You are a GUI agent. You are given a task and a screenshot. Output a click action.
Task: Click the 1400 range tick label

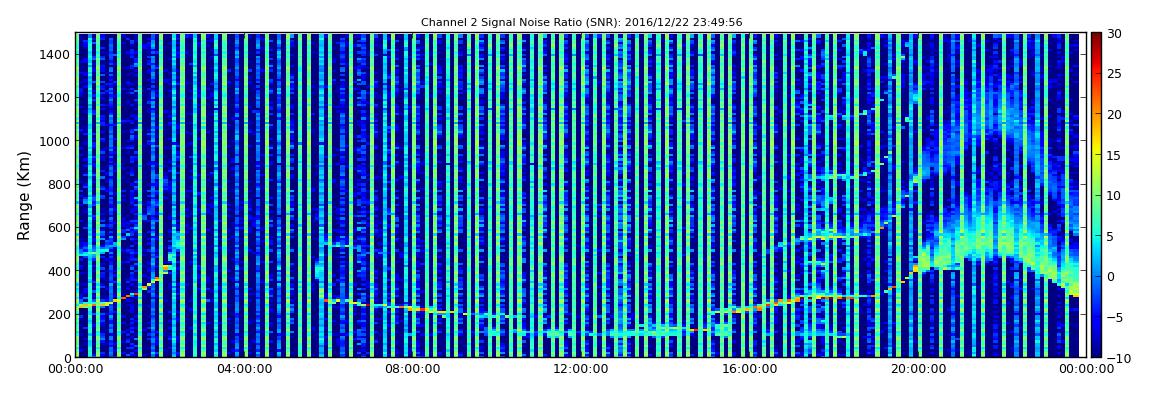pos(56,54)
